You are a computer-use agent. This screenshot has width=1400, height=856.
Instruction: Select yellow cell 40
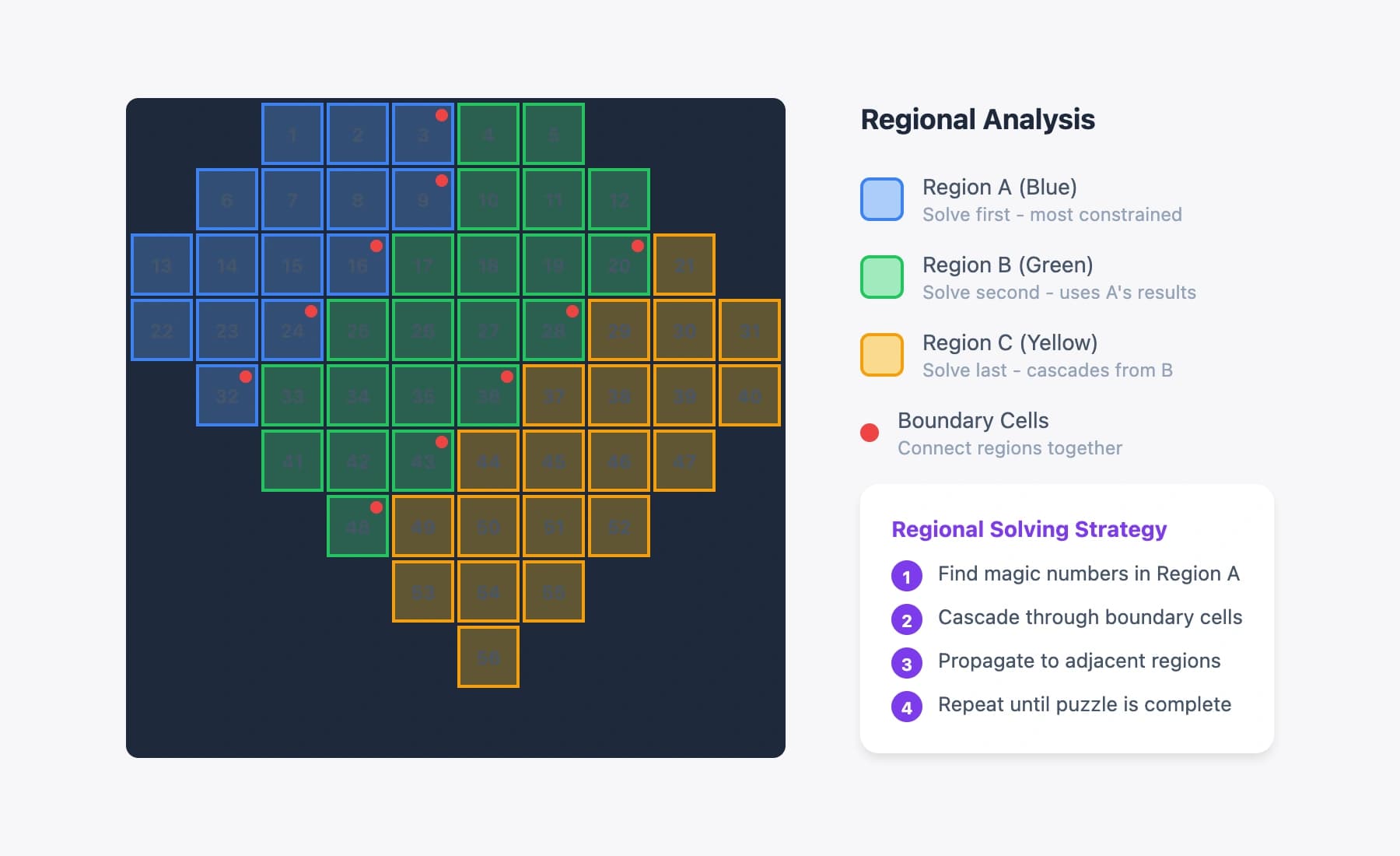click(x=750, y=395)
